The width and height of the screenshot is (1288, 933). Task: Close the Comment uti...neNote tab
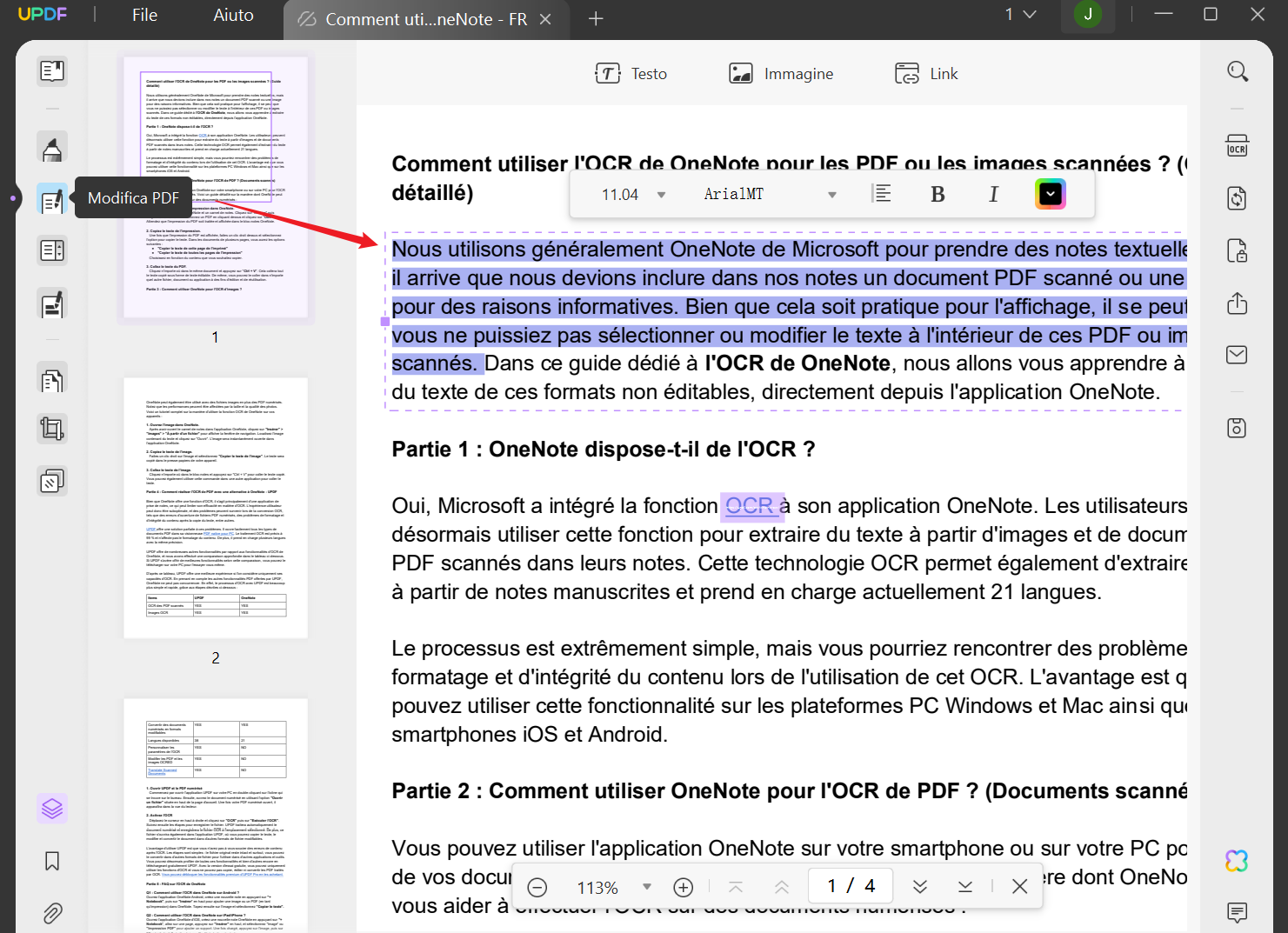tap(545, 19)
